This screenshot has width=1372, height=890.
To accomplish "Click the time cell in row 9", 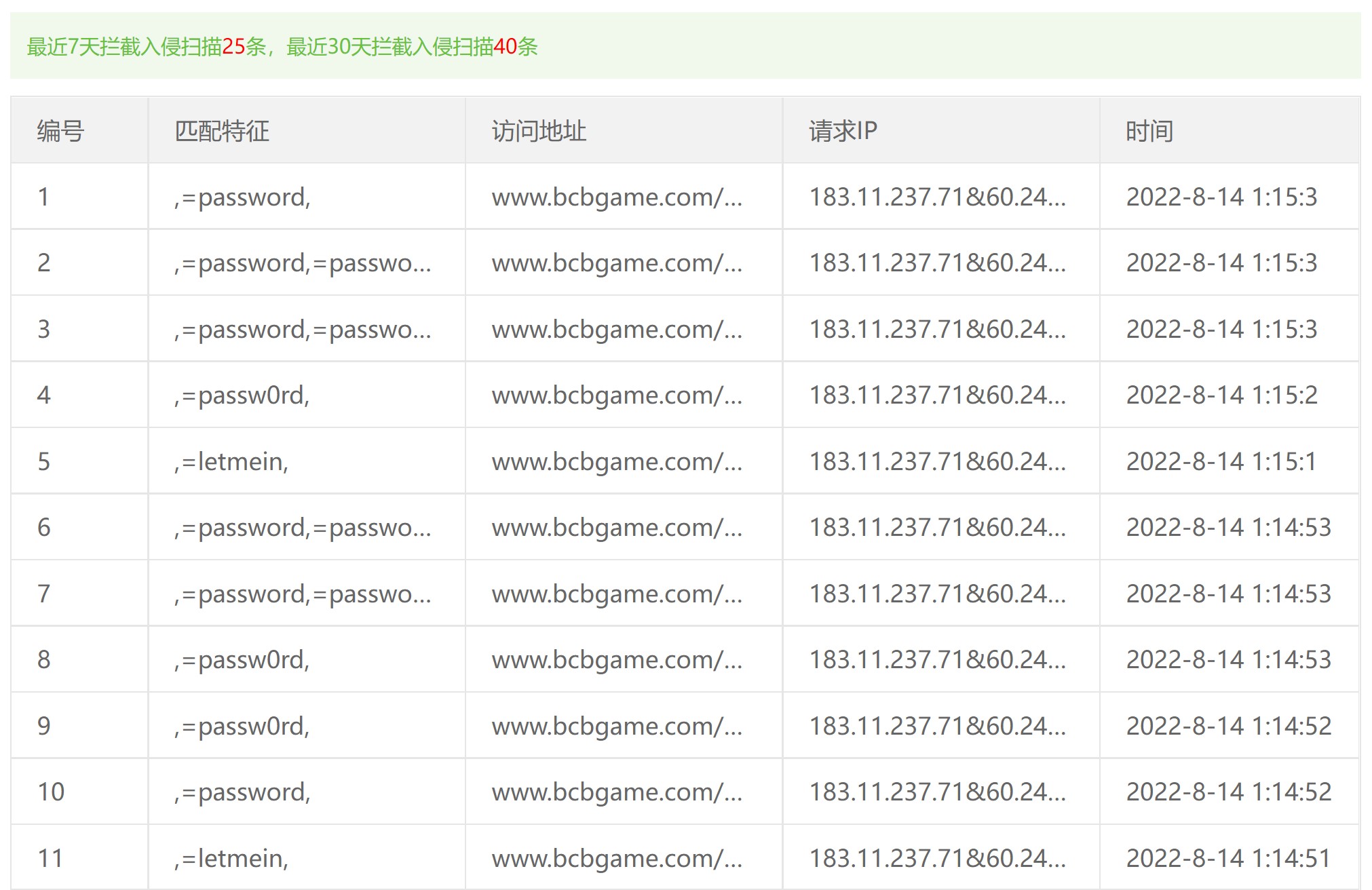I will (x=1229, y=727).
